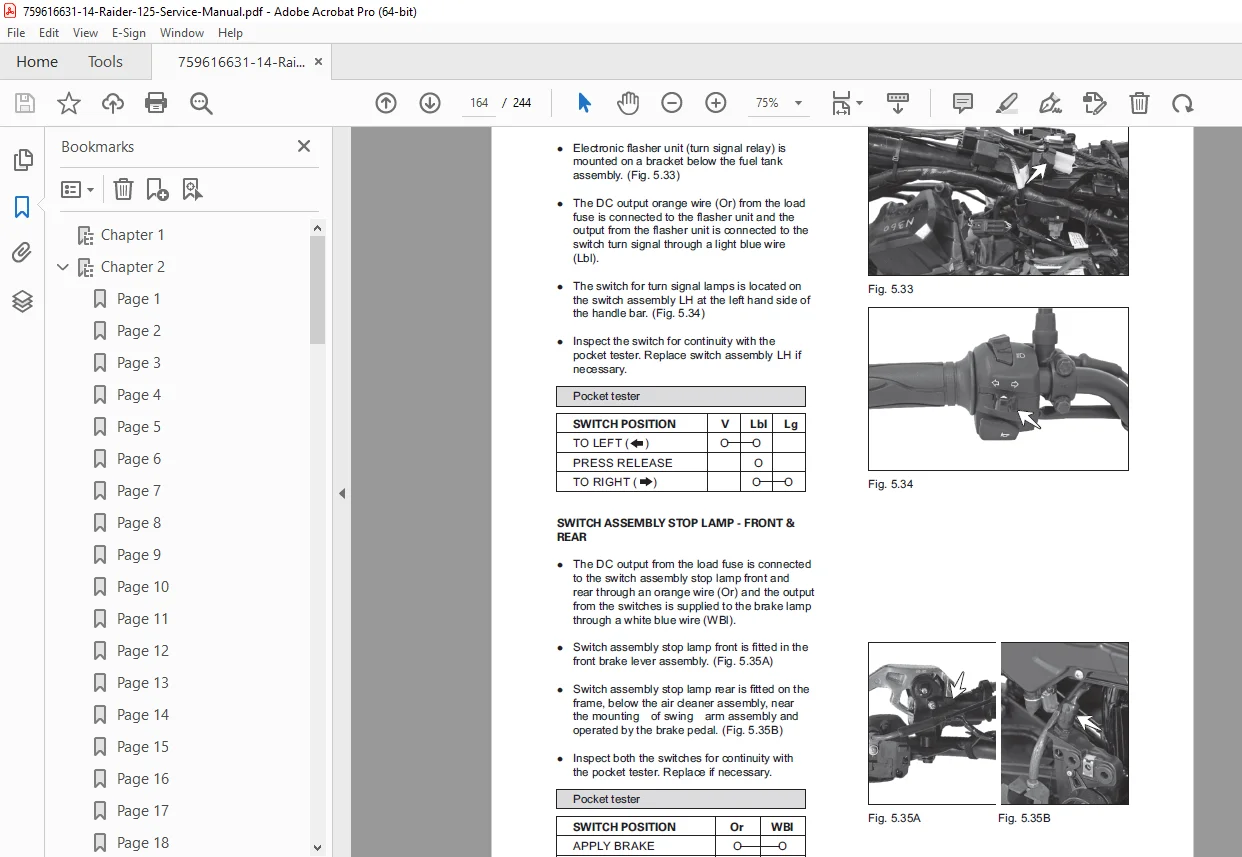Collapse the Chapter 2 bookmark

[63, 267]
